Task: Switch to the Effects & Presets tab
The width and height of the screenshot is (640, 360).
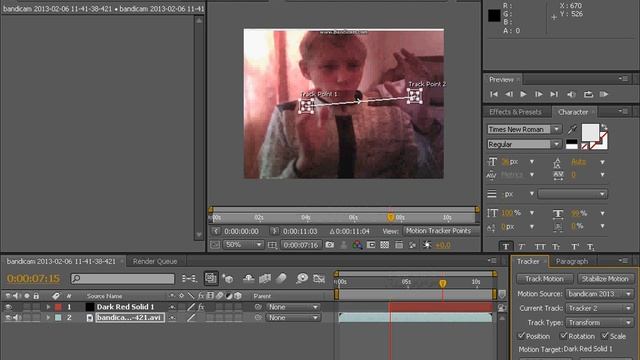Action: click(x=515, y=112)
